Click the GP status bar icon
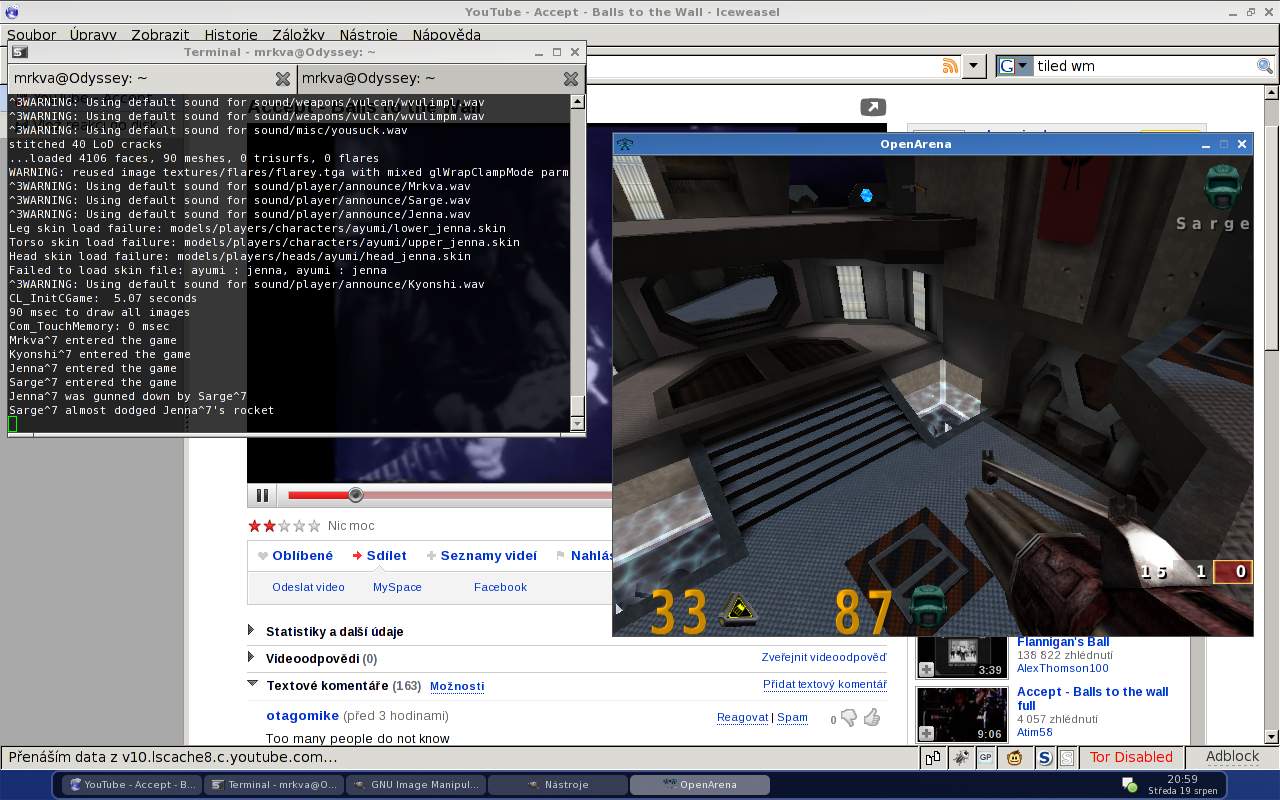Image resolution: width=1280 pixels, height=800 pixels. [986, 758]
